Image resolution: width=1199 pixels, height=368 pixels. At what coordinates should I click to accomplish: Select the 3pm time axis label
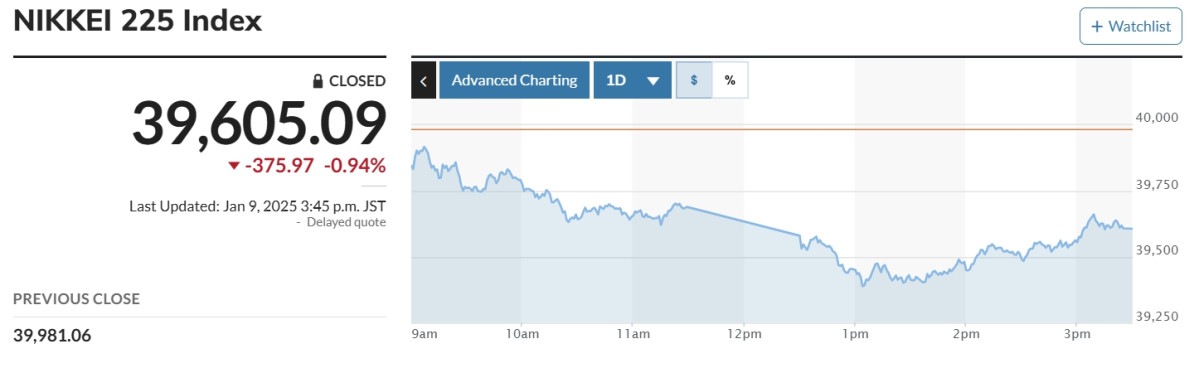pyautogui.click(x=1077, y=335)
